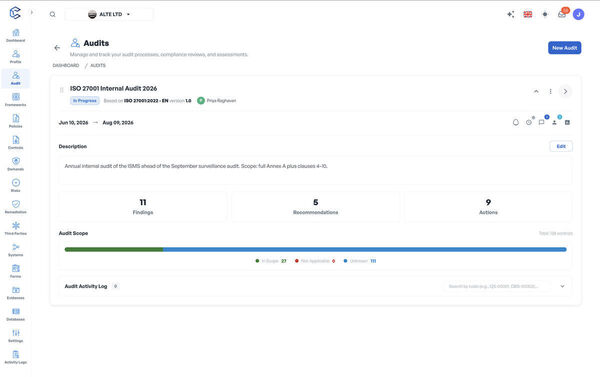
Task: Click the New Audit button
Action: [x=564, y=48]
